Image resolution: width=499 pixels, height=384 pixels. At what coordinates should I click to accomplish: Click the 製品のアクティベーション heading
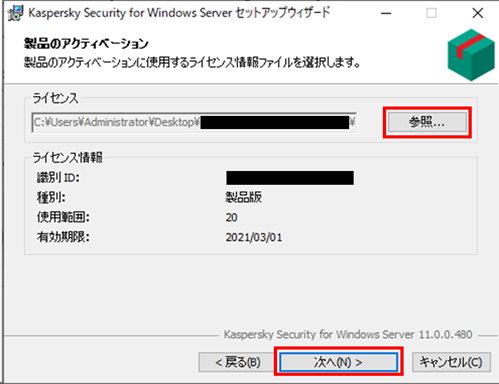[x=86, y=43]
